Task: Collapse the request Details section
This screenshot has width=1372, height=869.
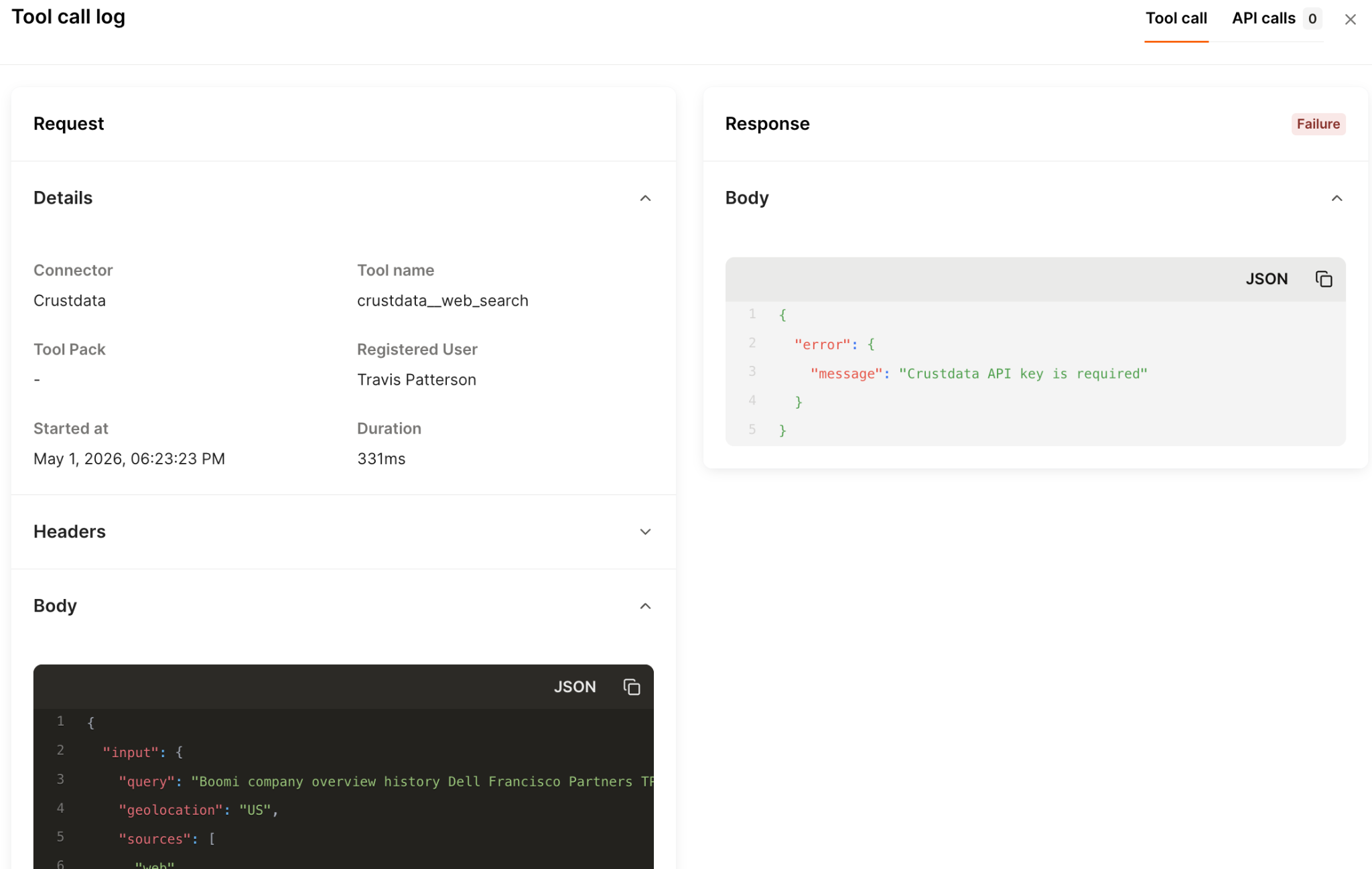Action: pos(645,198)
